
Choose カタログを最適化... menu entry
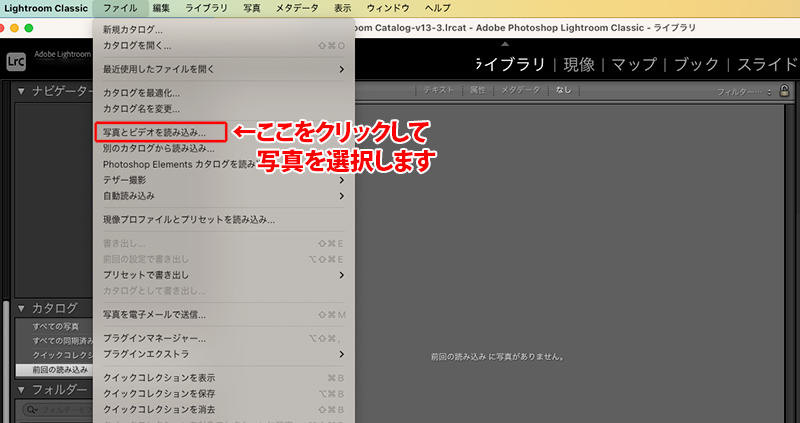tap(223, 93)
